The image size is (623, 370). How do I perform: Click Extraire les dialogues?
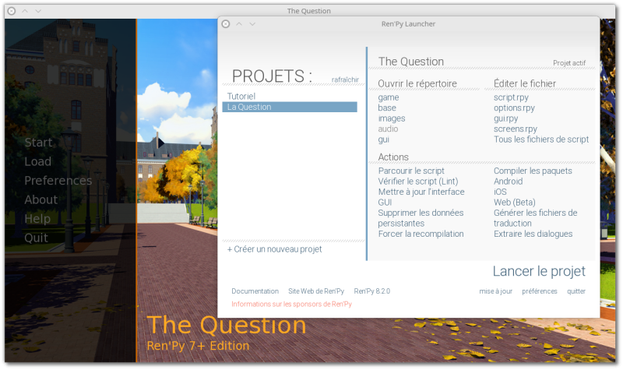[533, 234]
